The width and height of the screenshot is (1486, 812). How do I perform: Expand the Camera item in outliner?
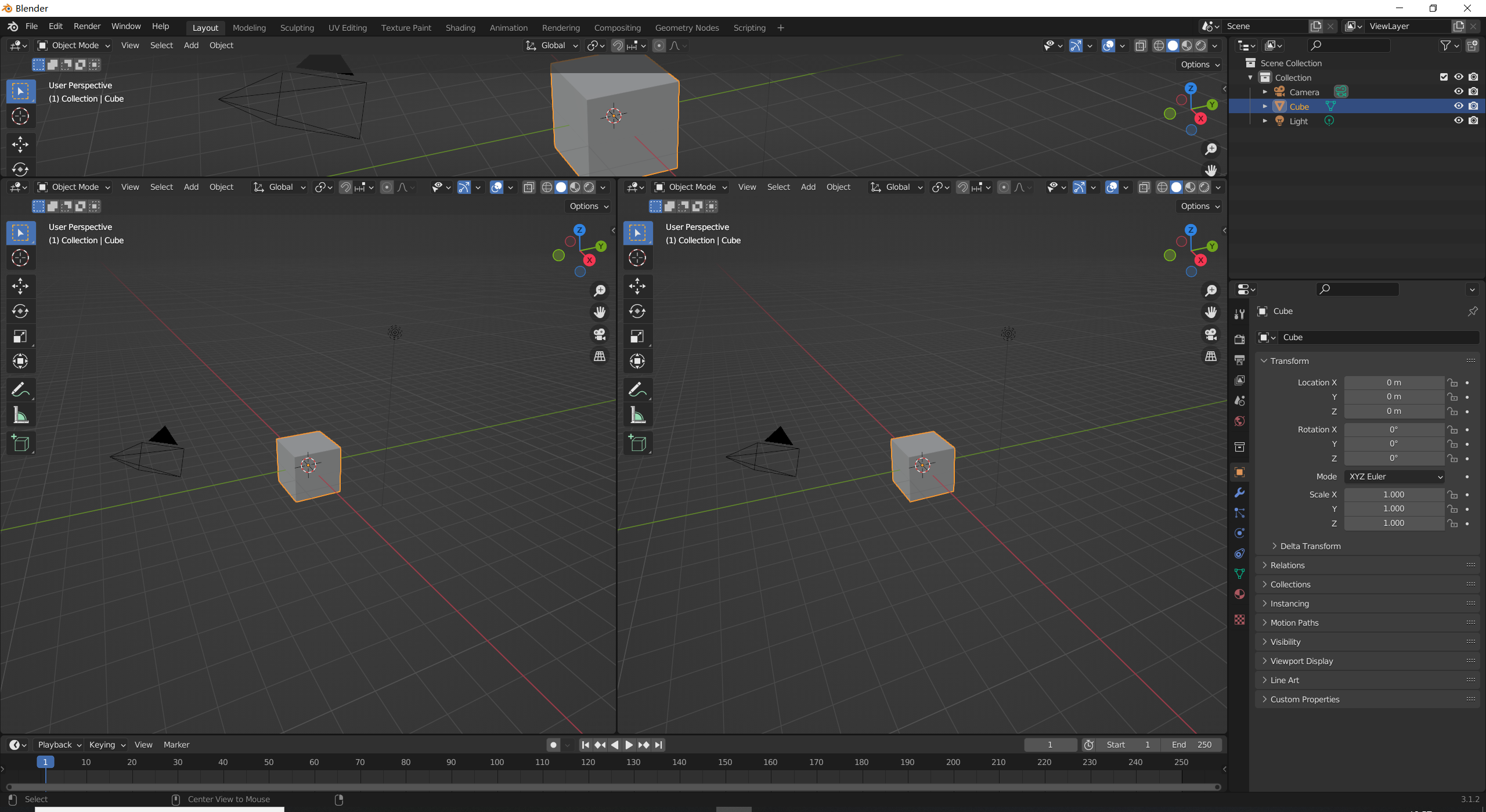1265,92
